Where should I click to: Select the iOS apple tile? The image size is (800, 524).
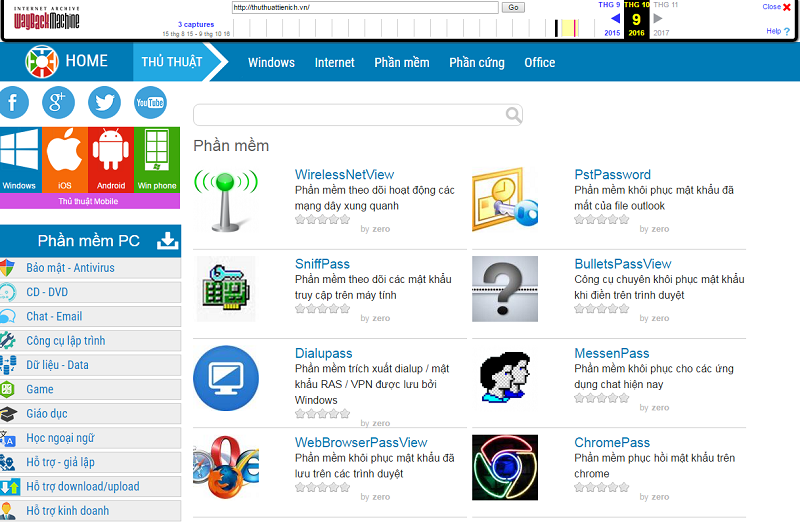pos(65,159)
